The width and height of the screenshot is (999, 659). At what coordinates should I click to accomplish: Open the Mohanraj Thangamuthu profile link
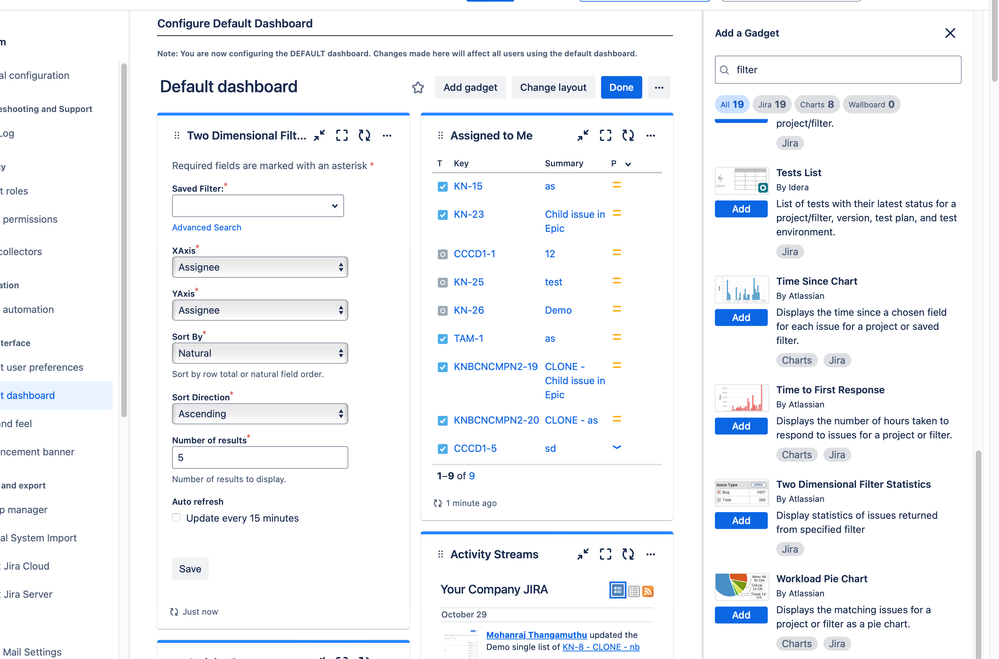[x=536, y=635]
